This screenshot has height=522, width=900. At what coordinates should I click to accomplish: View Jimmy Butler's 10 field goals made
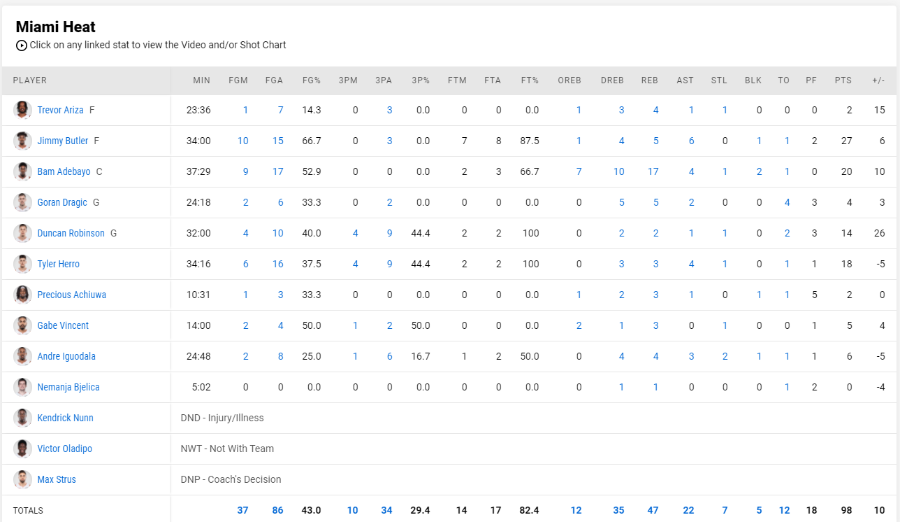[x=243, y=141]
